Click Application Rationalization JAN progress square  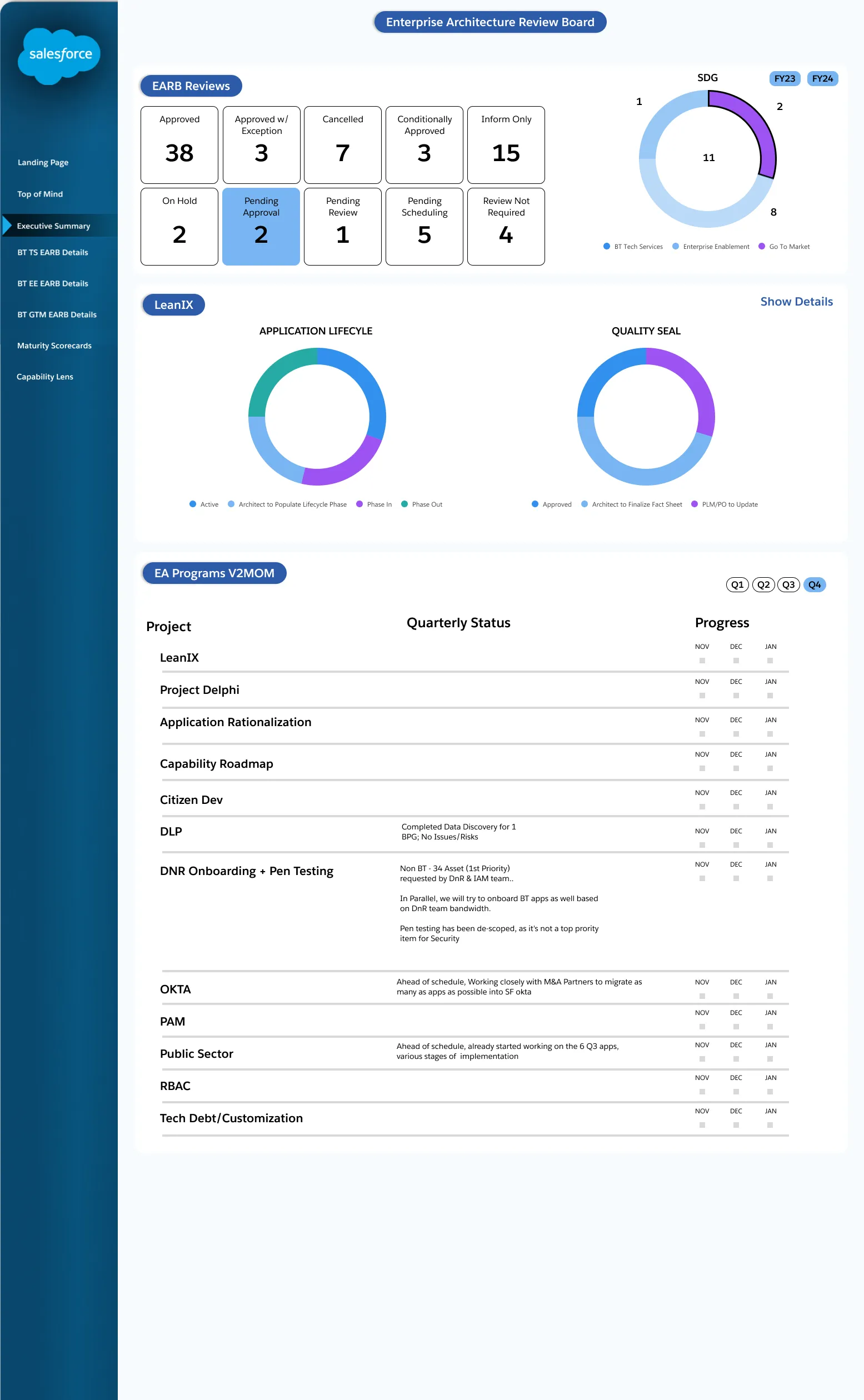770,733
